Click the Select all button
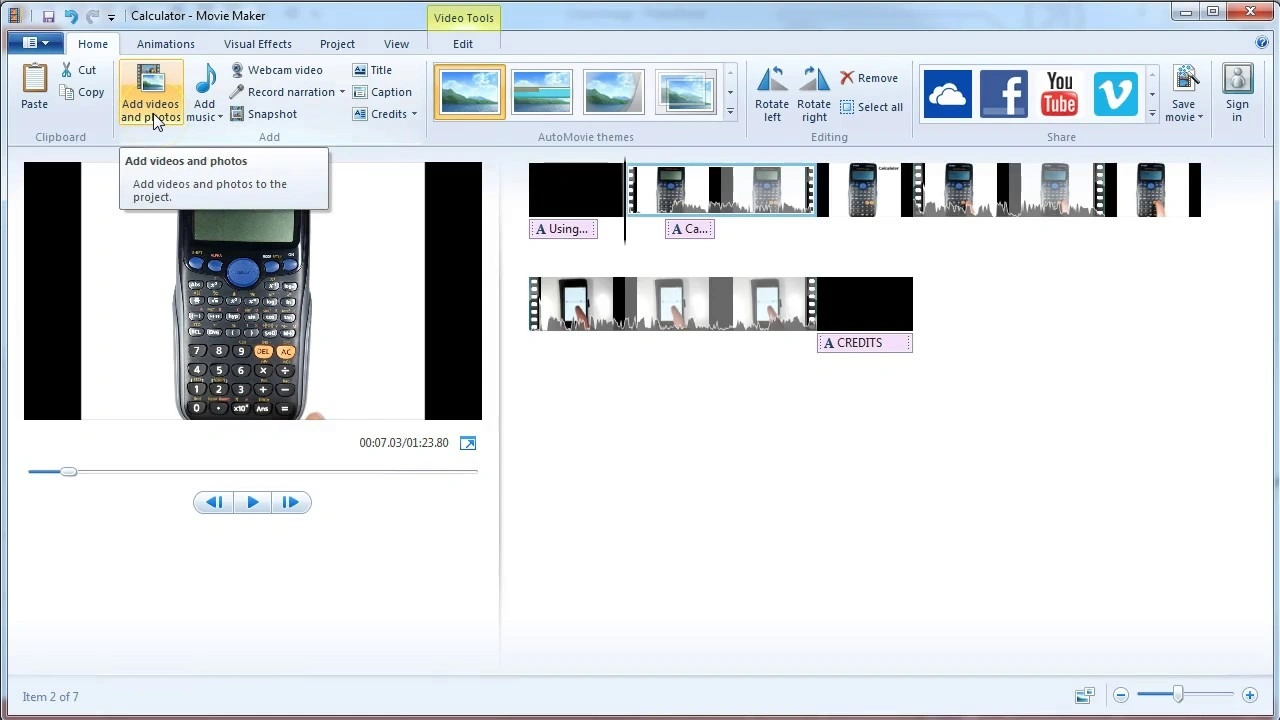The height and width of the screenshot is (720, 1280). coord(871,107)
